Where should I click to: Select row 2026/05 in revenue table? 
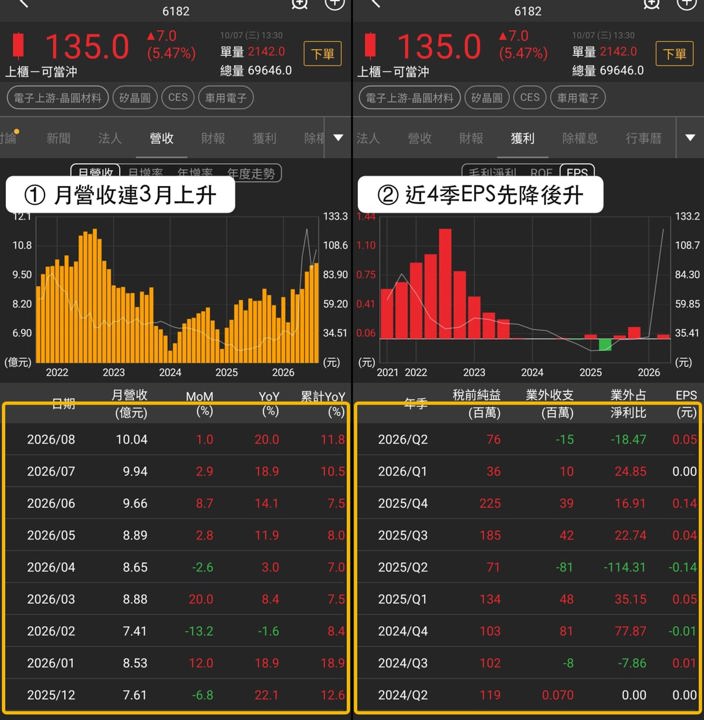pyautogui.click(x=176, y=535)
